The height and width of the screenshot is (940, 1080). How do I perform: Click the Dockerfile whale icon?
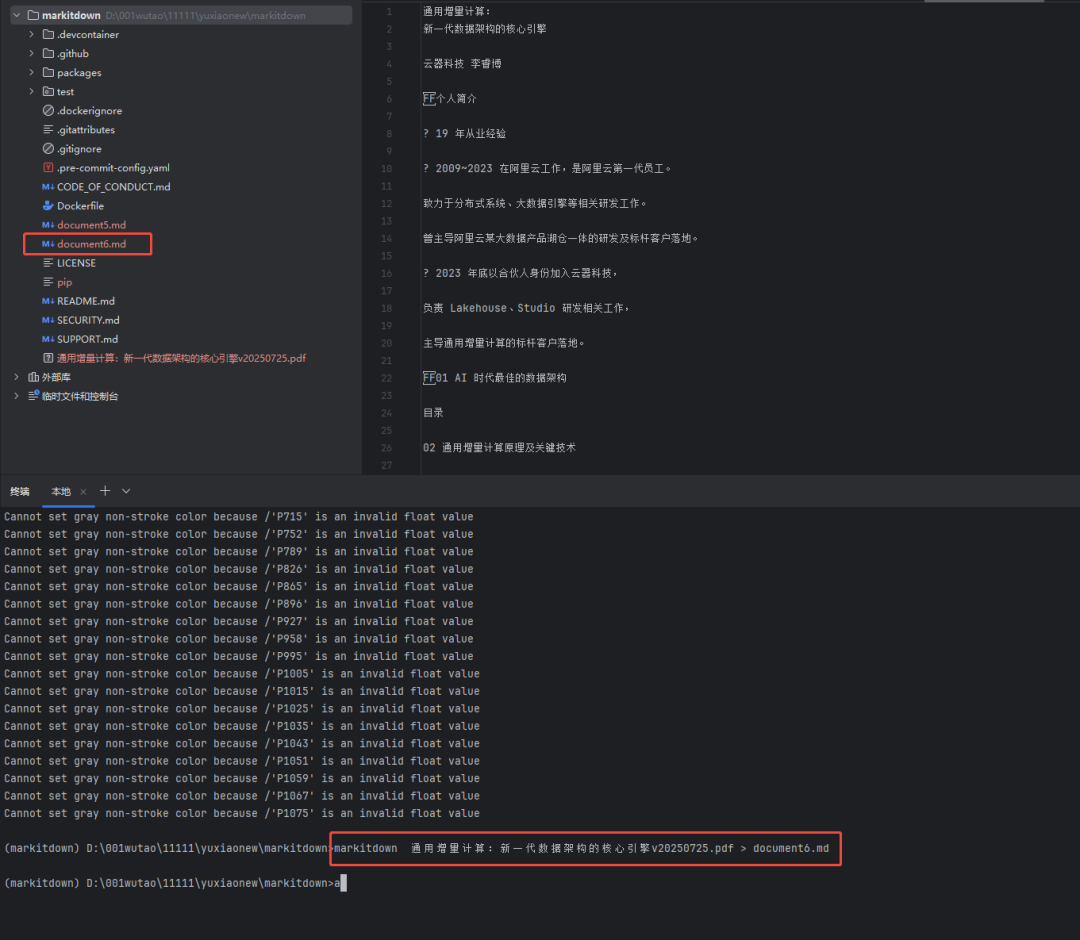click(x=49, y=205)
